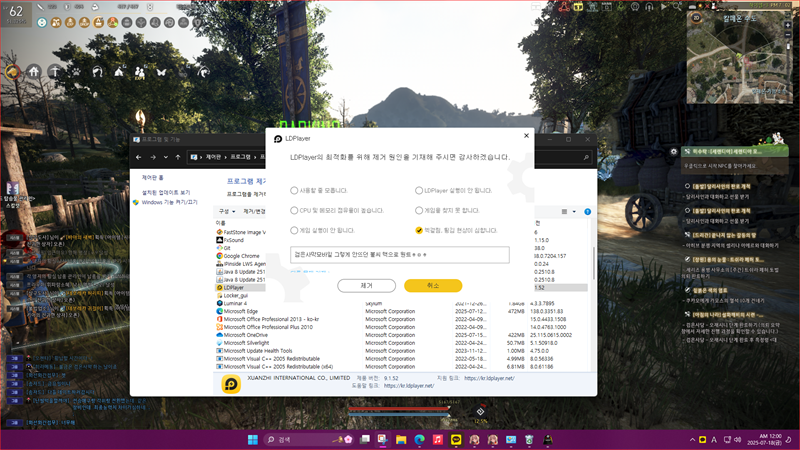Select the '게임 실행이 안 됩니다' radio option

click(294, 230)
